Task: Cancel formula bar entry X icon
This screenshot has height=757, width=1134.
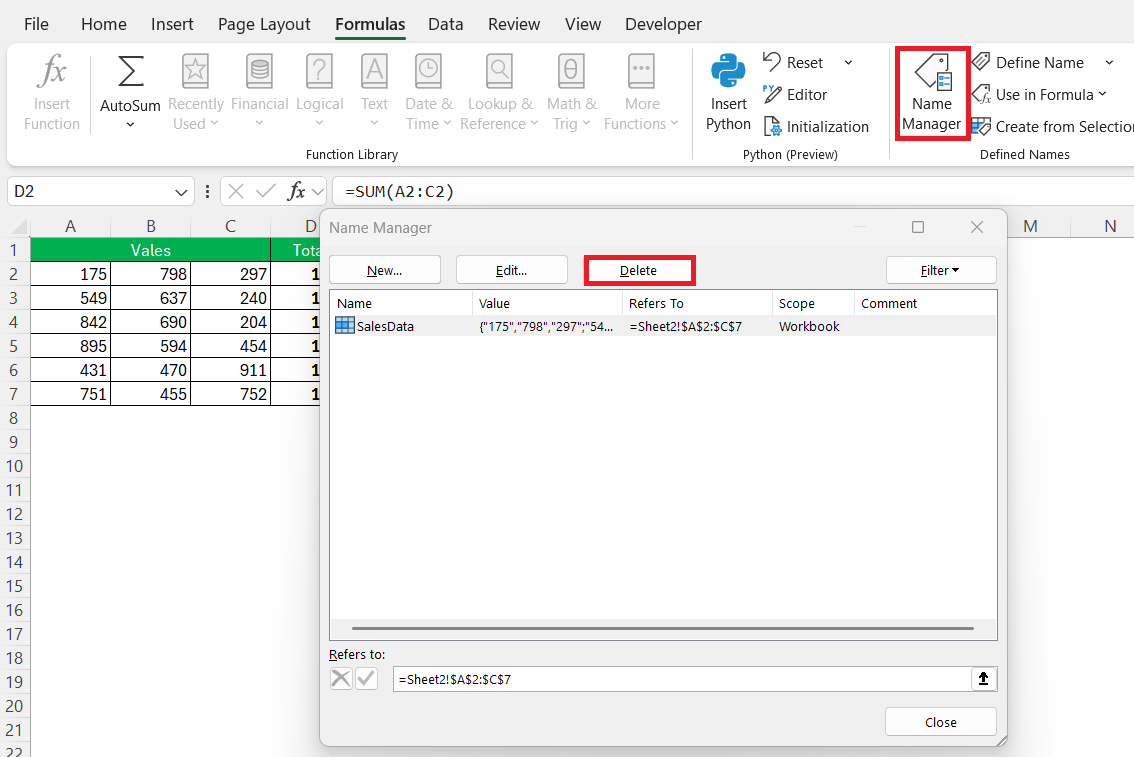Action: [236, 191]
